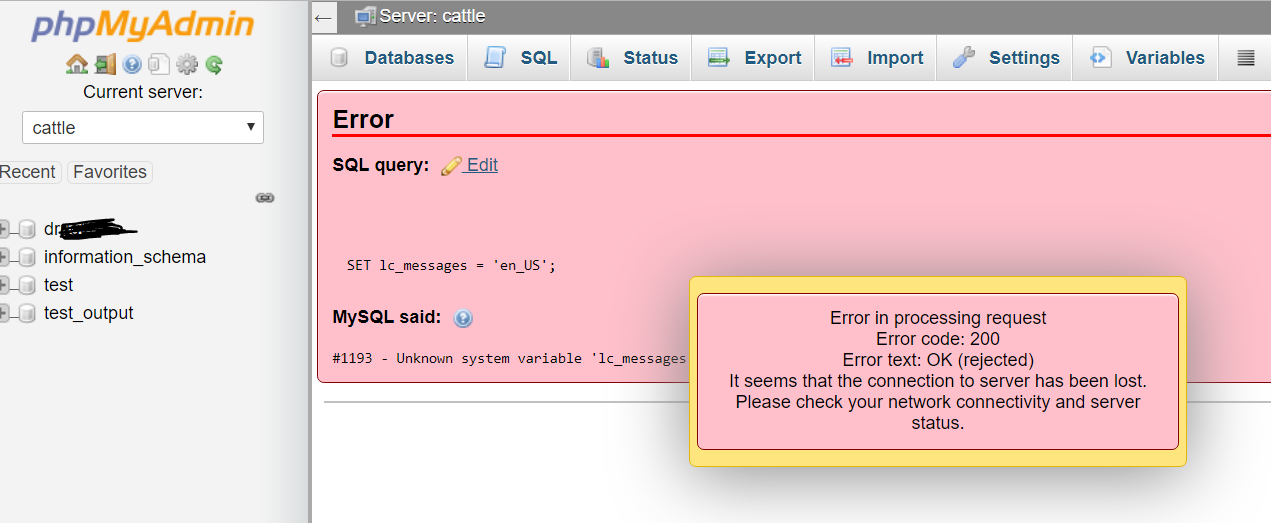
Task: Open the more tabs hamburger menu
Action: pyautogui.click(x=1246, y=58)
